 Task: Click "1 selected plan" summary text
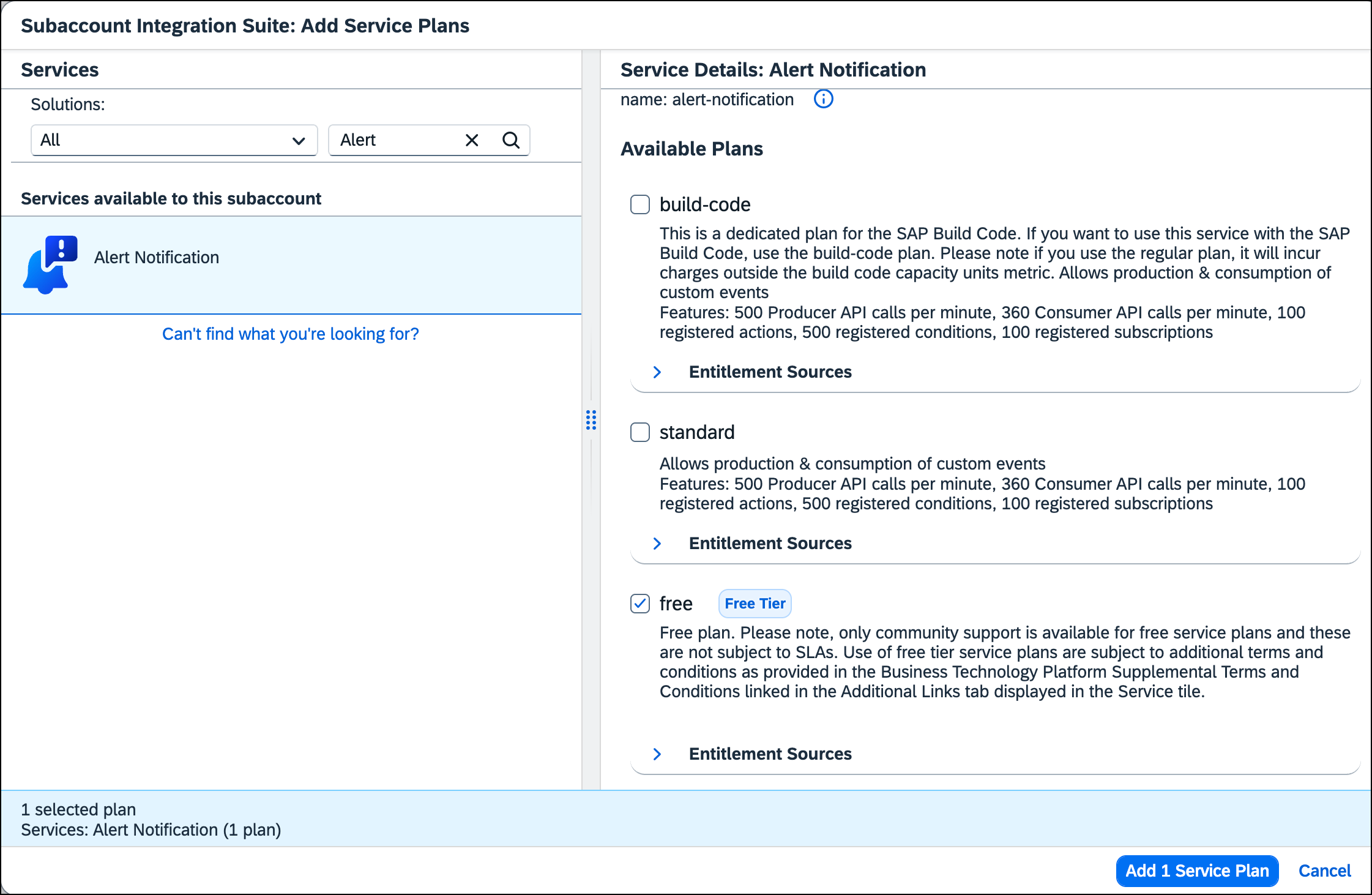click(78, 809)
